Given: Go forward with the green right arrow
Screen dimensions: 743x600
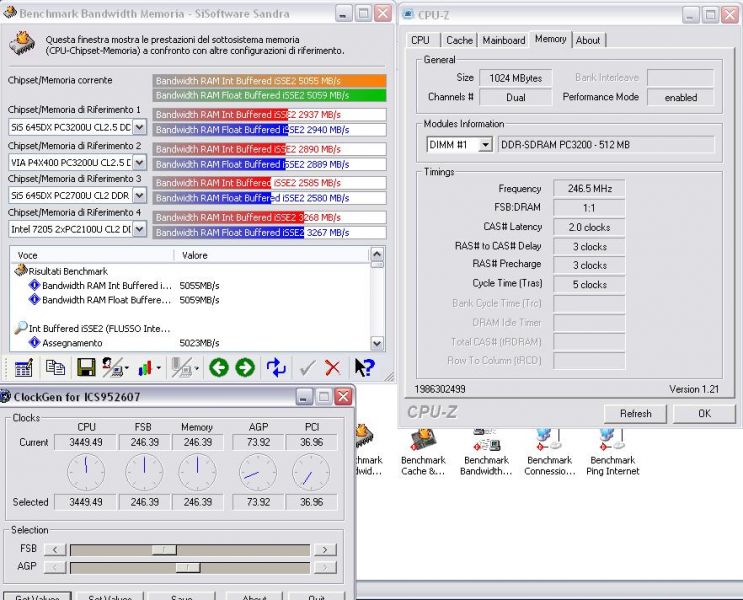Looking at the screenshot, I should pyautogui.click(x=245, y=368).
